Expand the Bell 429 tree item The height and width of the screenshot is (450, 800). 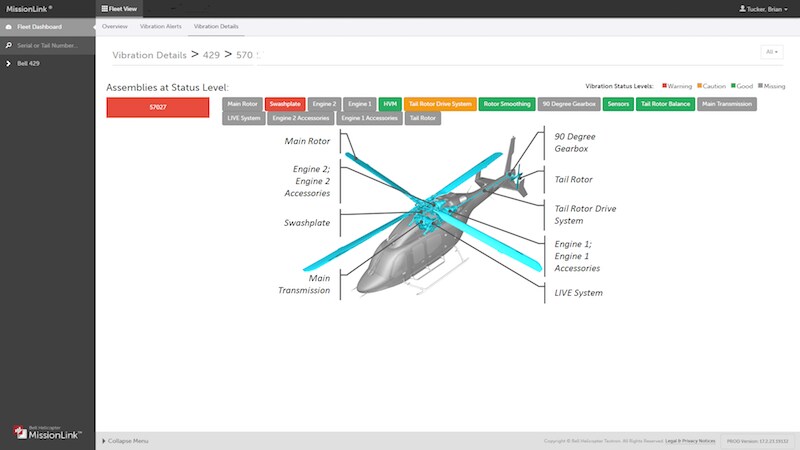click(8, 64)
